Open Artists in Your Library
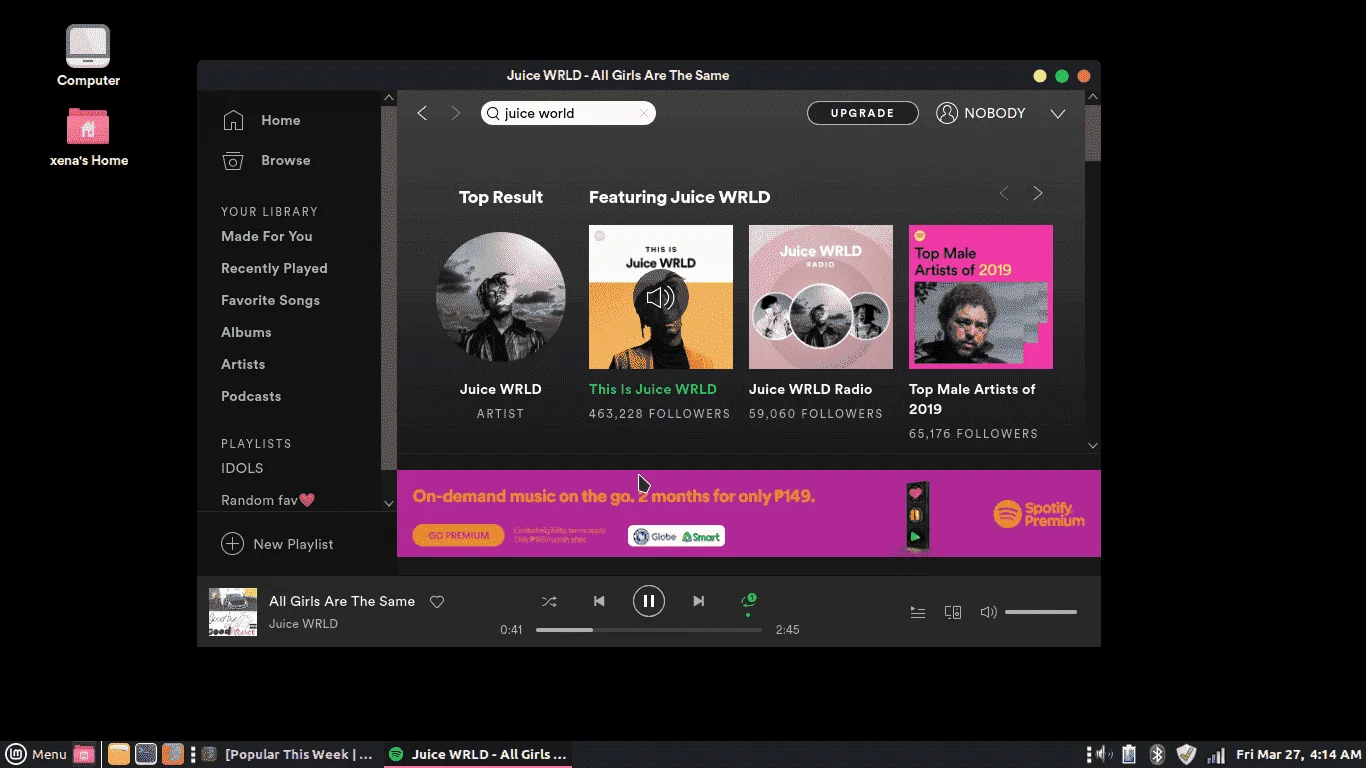This screenshot has height=768, width=1366. [243, 364]
